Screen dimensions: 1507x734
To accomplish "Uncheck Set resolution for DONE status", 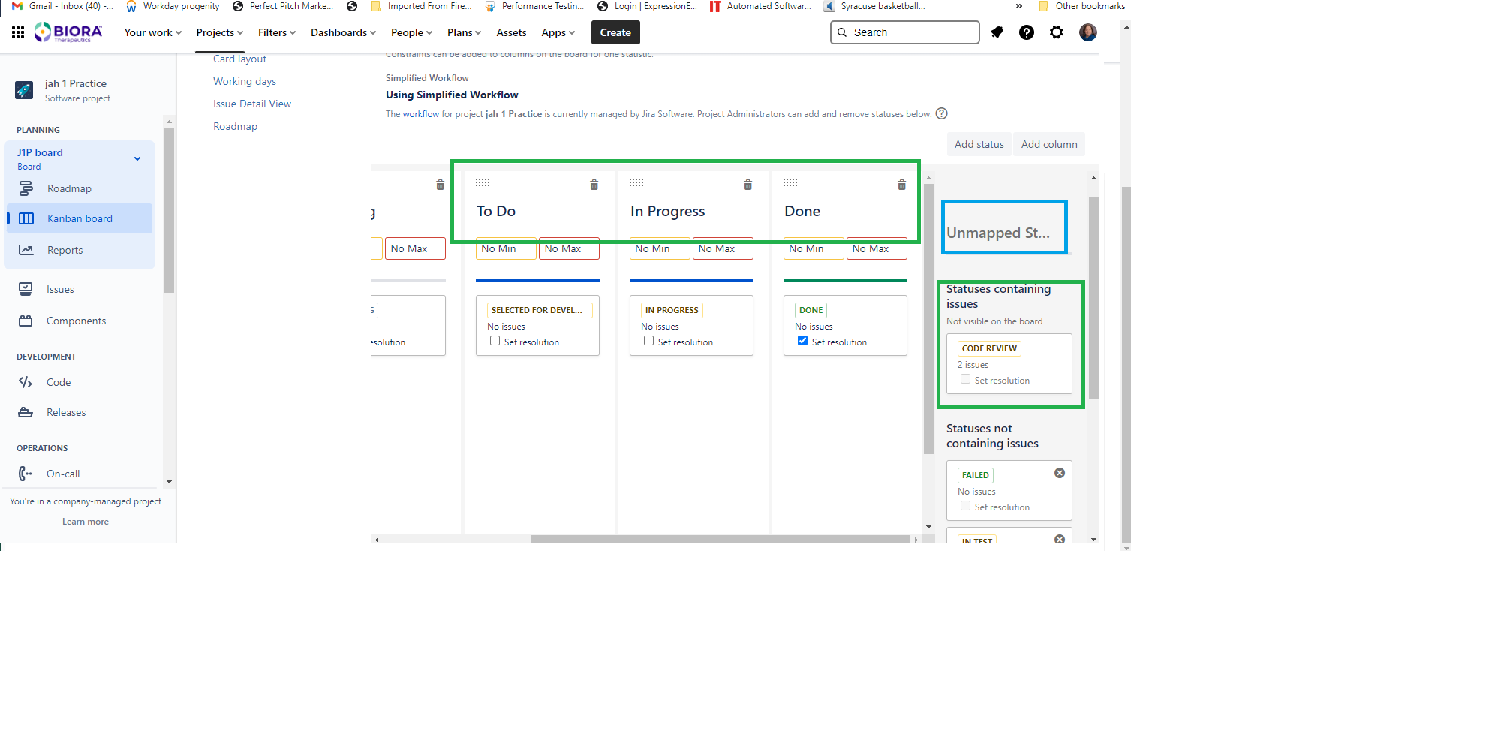I will 802,341.
